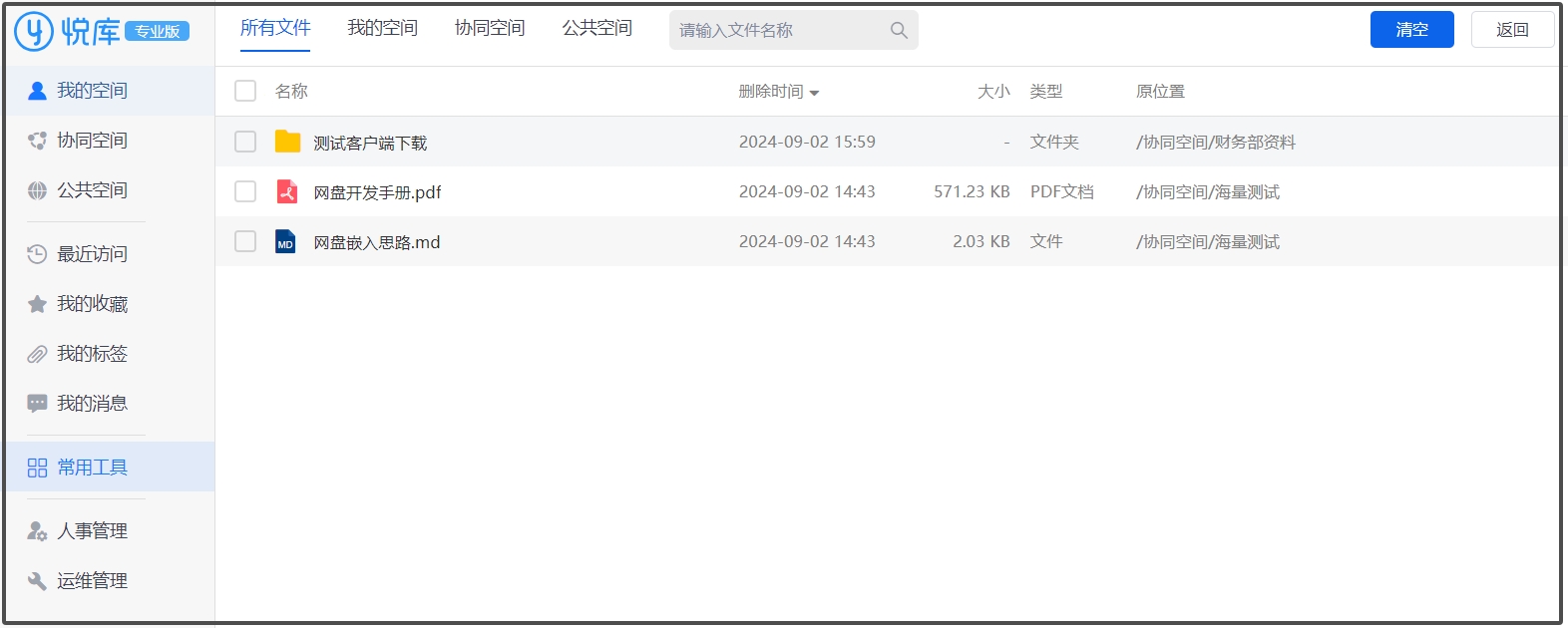Toggle the select-all checkbox in header
Image resolution: width=1568 pixels, height=628 pixels.
[x=245, y=91]
